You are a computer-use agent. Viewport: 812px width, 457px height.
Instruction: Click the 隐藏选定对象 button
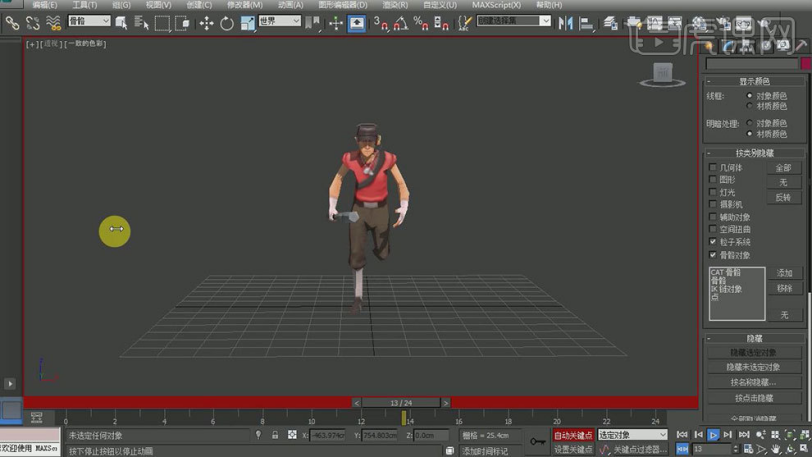[753, 352]
